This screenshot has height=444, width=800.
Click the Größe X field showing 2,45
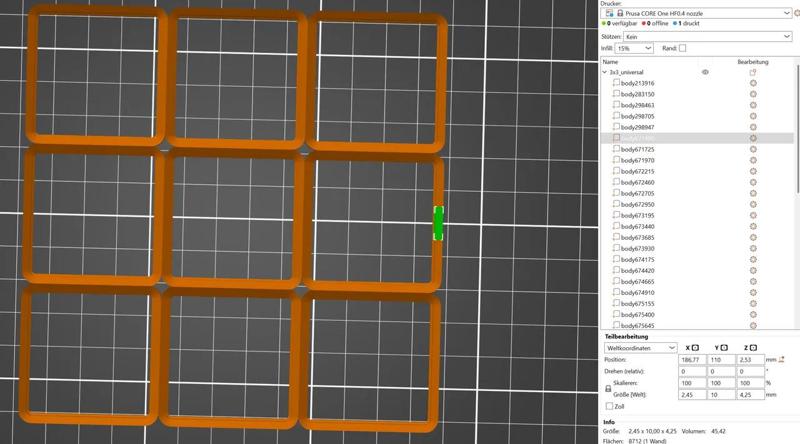pos(692,395)
